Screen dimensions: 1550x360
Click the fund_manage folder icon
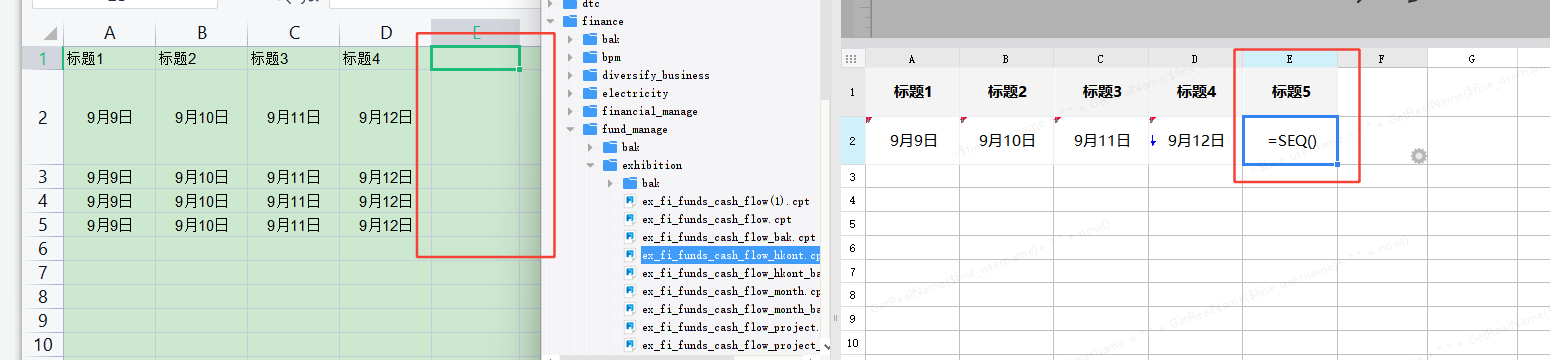(x=590, y=129)
